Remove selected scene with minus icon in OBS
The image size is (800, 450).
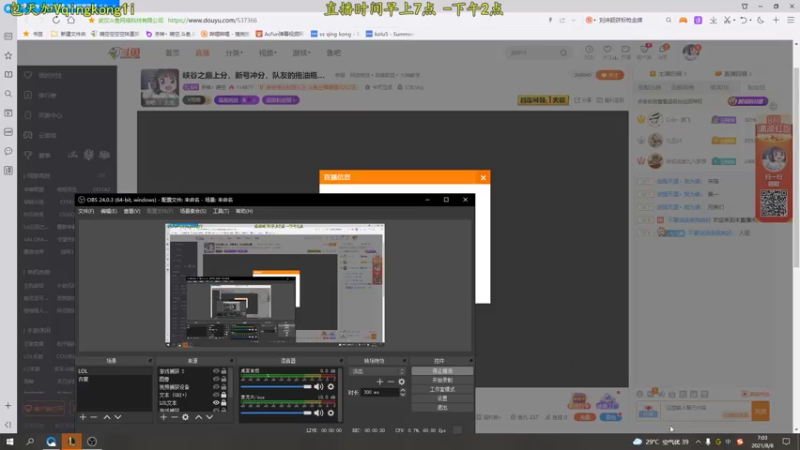point(93,417)
